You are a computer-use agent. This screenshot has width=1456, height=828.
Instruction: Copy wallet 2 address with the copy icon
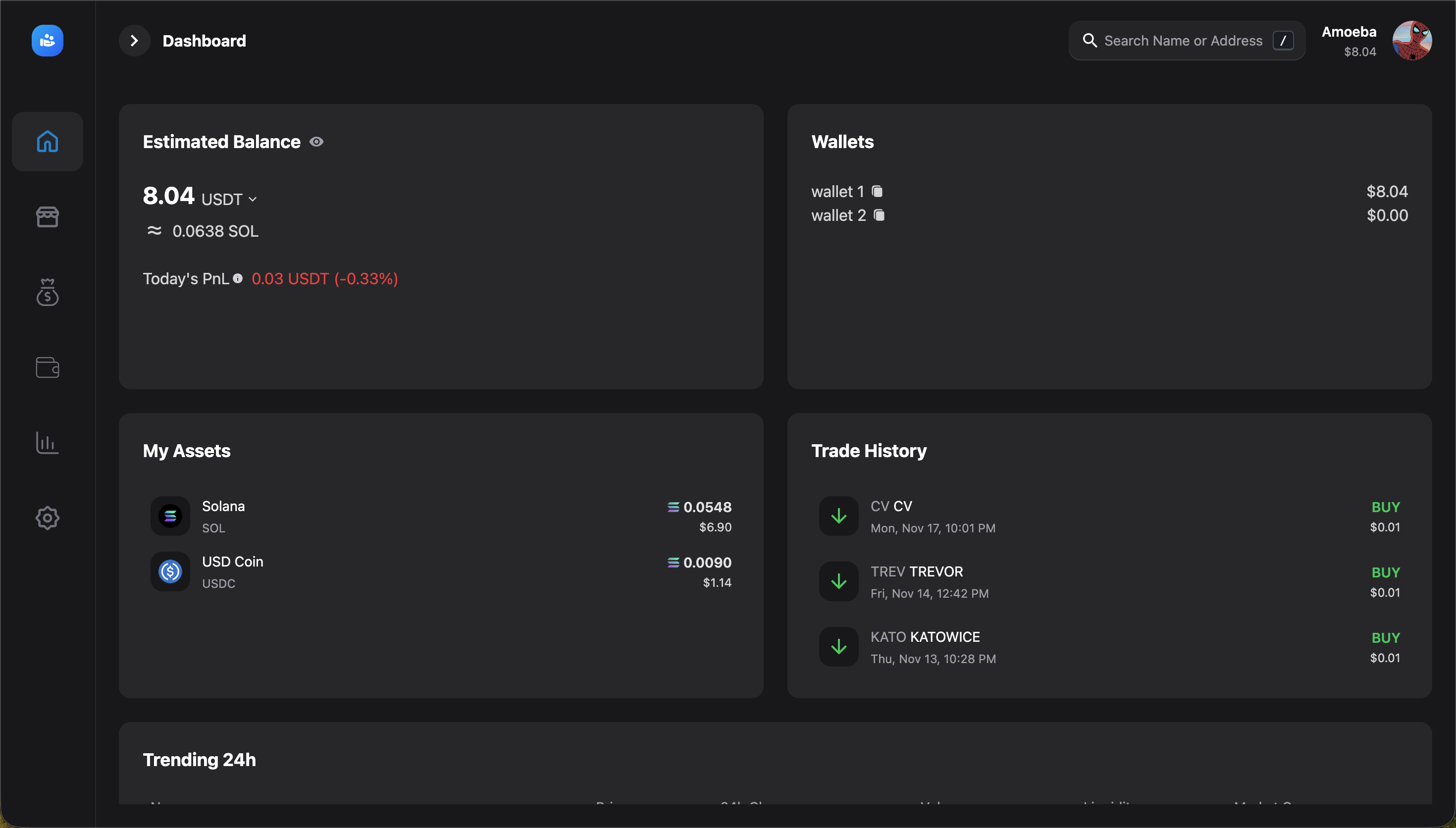pyautogui.click(x=880, y=215)
